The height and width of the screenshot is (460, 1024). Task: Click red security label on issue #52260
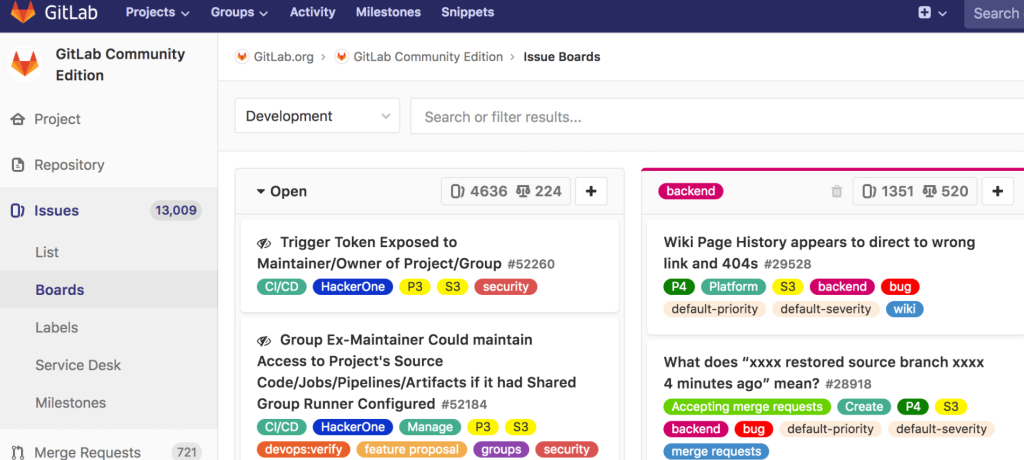pos(505,287)
